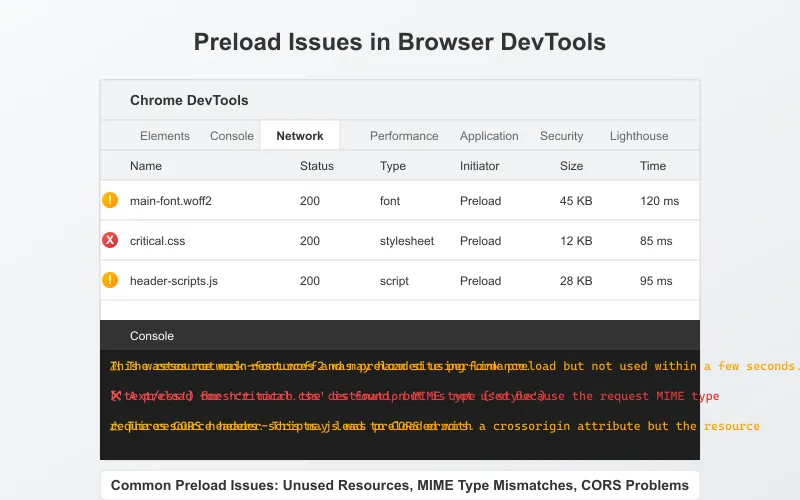Click Preload initiator of main-font.woff2
Viewport: 800px width, 500px height.
[x=480, y=201]
